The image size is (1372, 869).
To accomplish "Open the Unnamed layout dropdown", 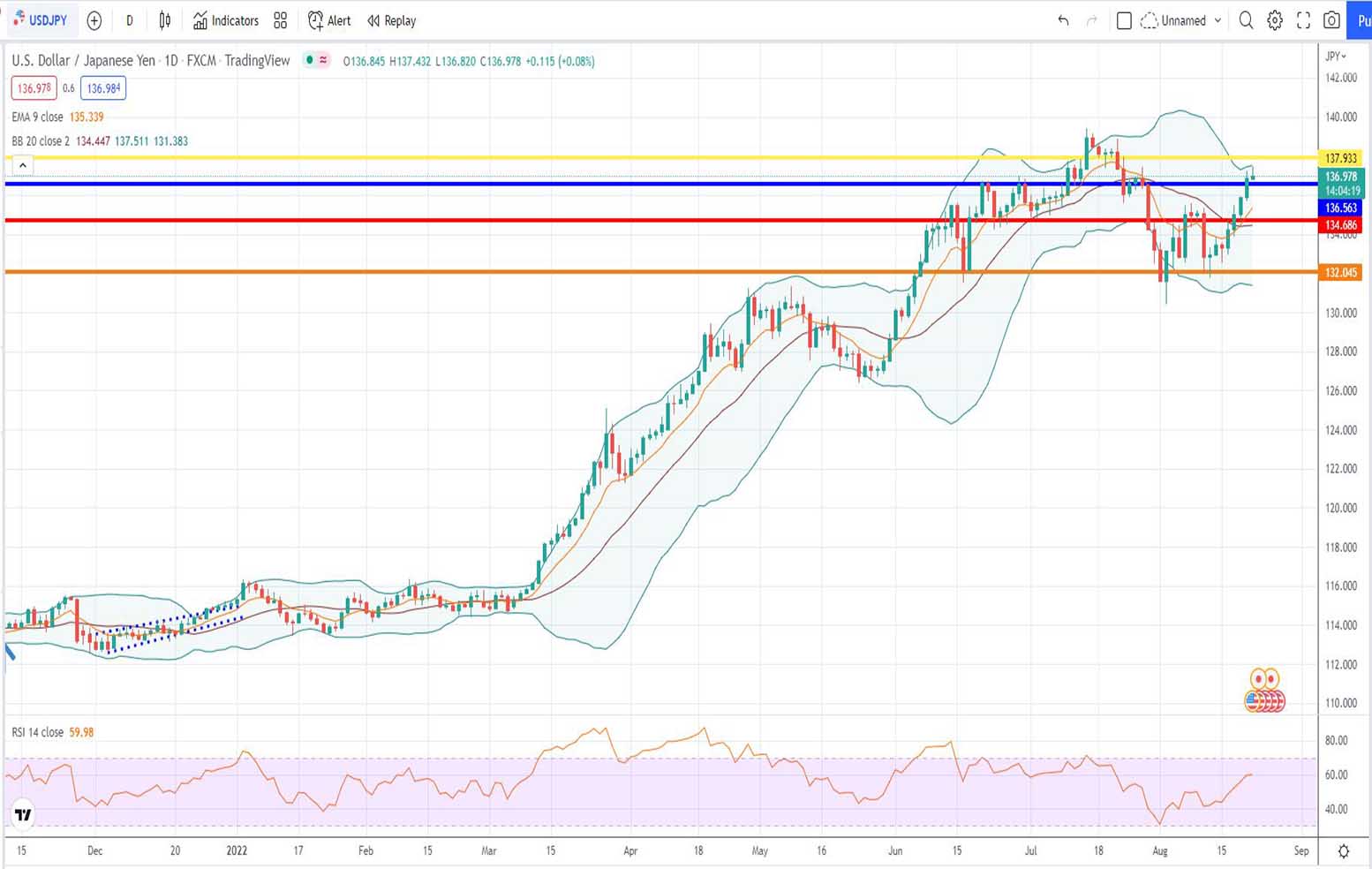I will click(x=1183, y=20).
